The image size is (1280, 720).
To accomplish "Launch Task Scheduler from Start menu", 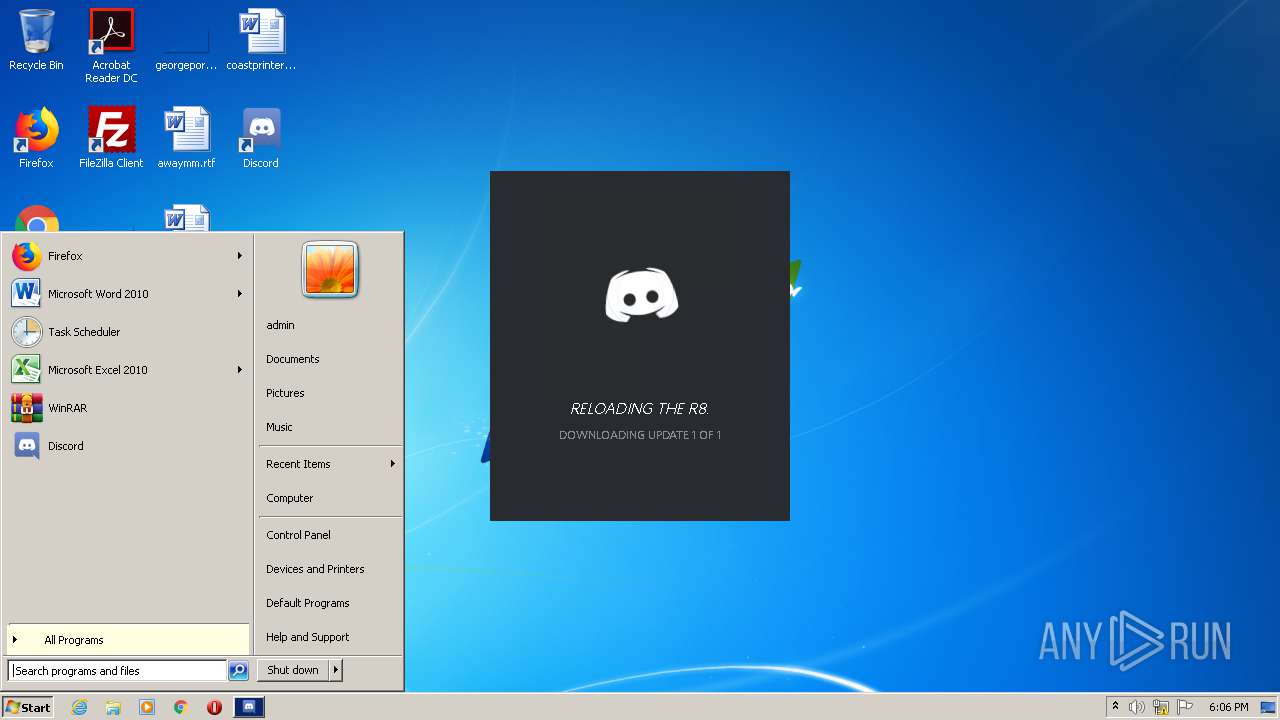I will (x=127, y=332).
